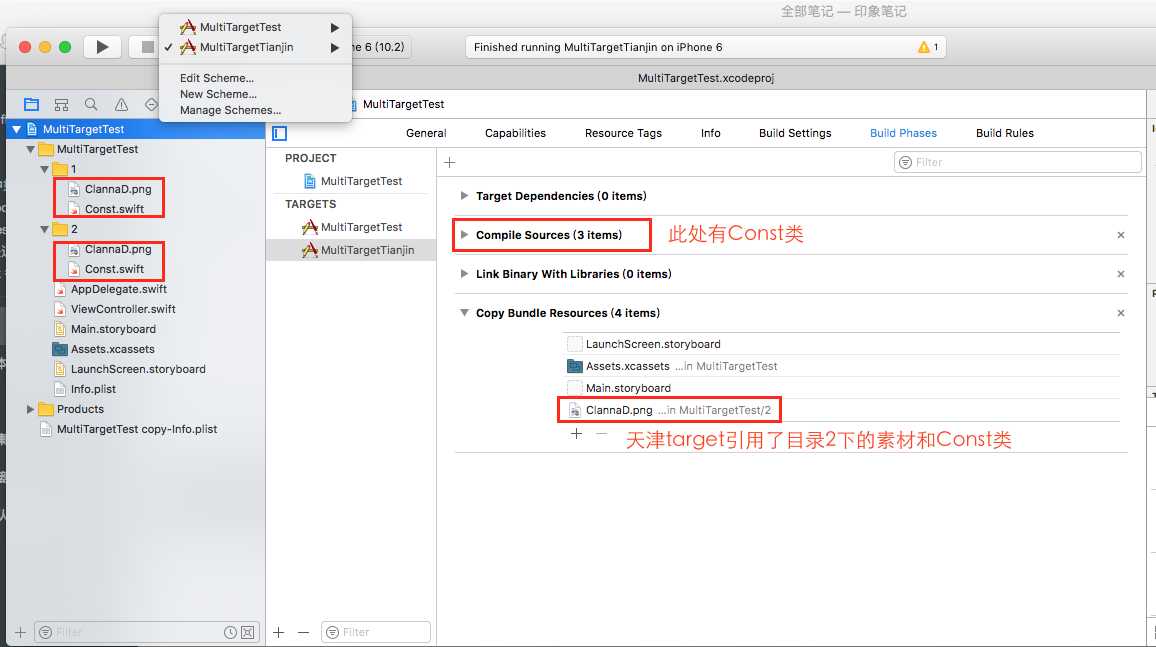Remove the Compile Sources phase

(1121, 235)
